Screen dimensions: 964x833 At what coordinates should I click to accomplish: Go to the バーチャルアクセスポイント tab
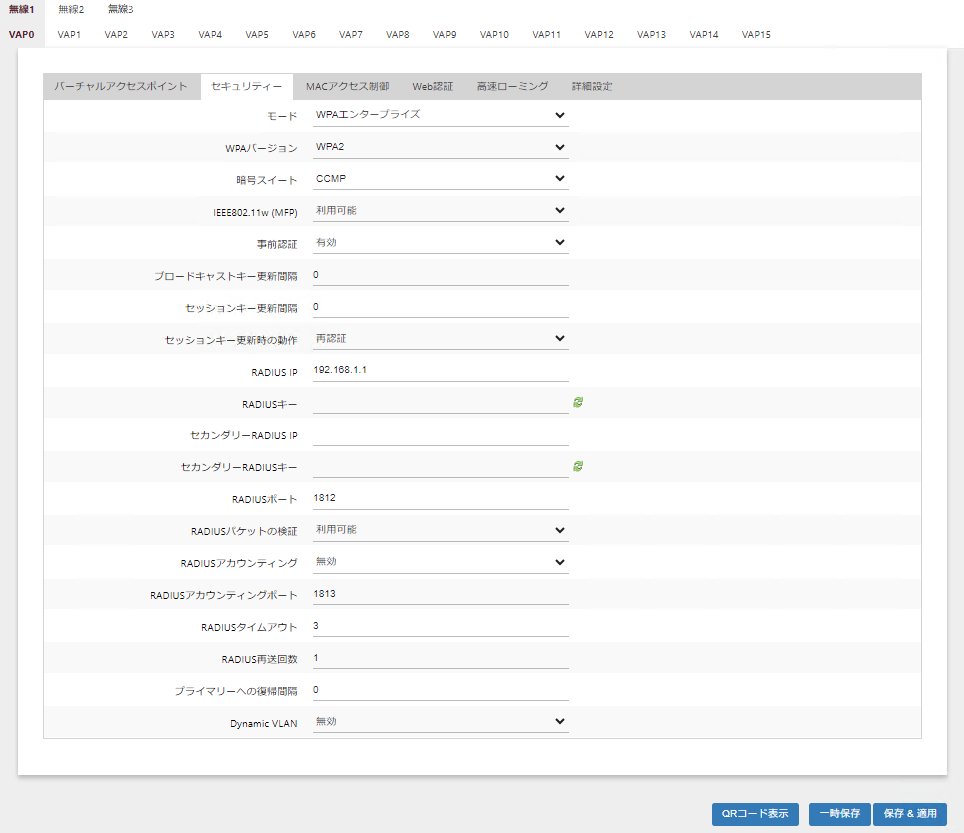point(121,87)
